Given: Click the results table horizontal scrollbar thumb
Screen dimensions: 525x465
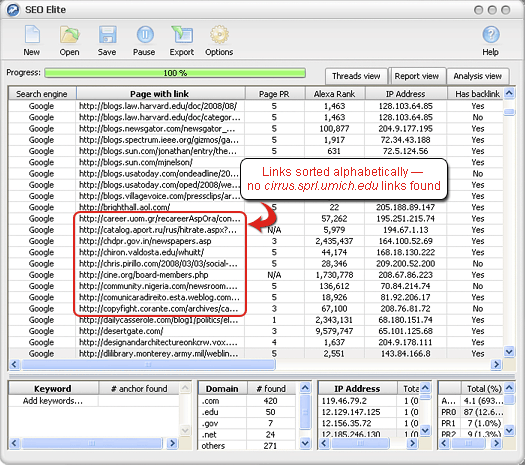Looking at the screenshot, I should point(148,364).
